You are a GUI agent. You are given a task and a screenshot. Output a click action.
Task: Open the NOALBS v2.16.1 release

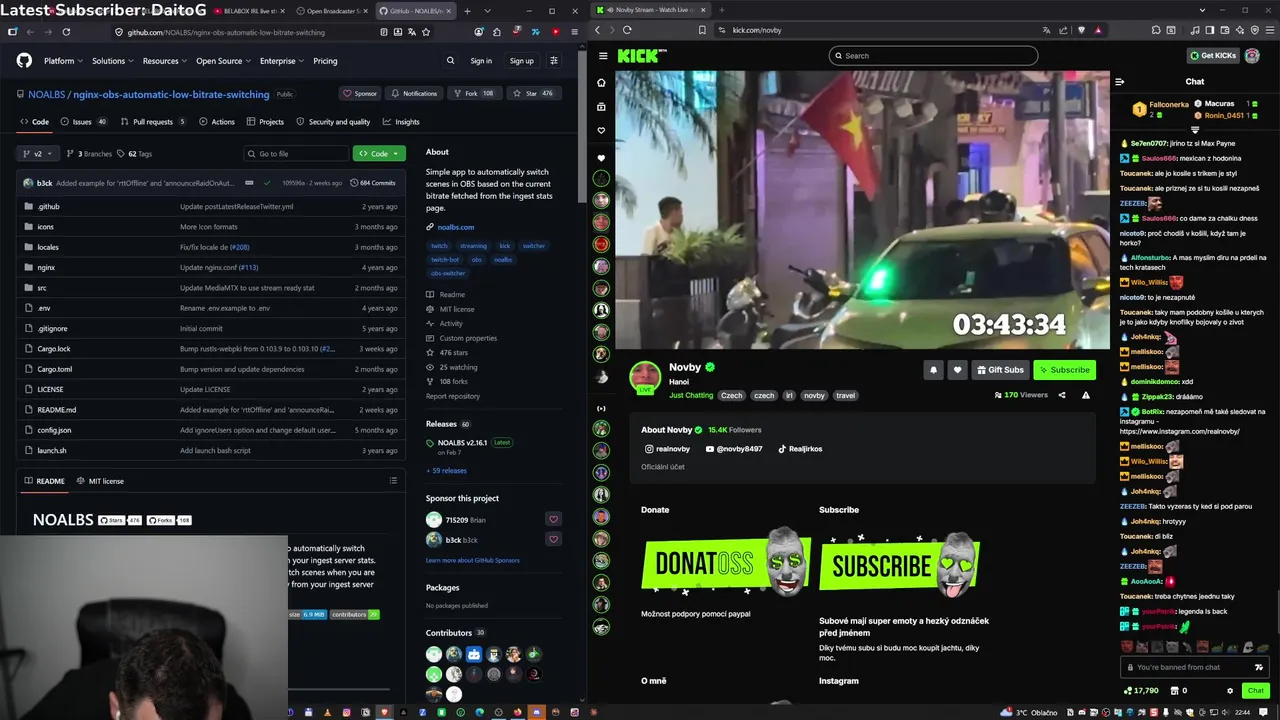[x=462, y=442]
